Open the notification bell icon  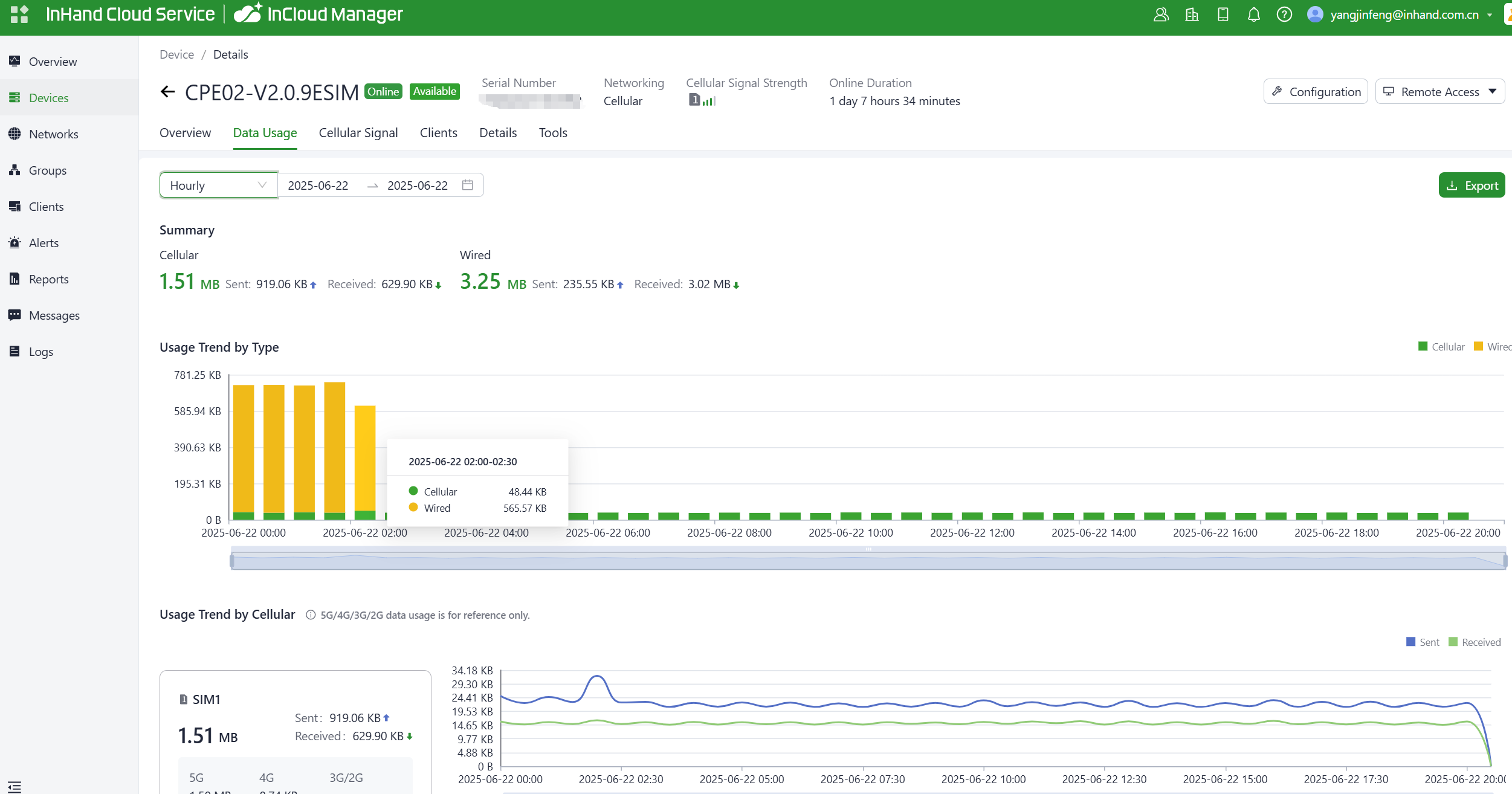[x=1253, y=15]
